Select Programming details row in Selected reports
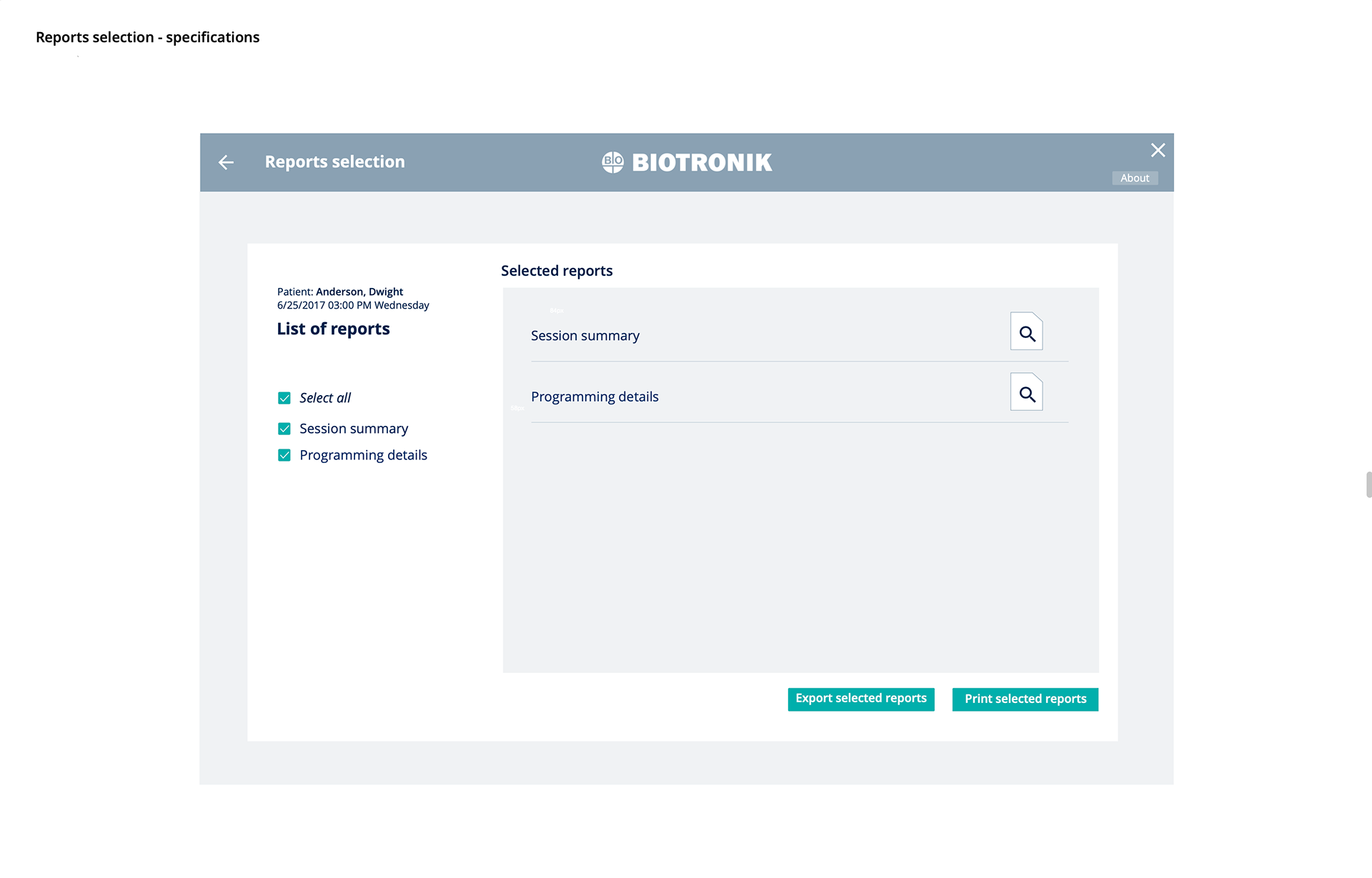Image resolution: width=1372 pixels, height=878 pixels. point(595,396)
